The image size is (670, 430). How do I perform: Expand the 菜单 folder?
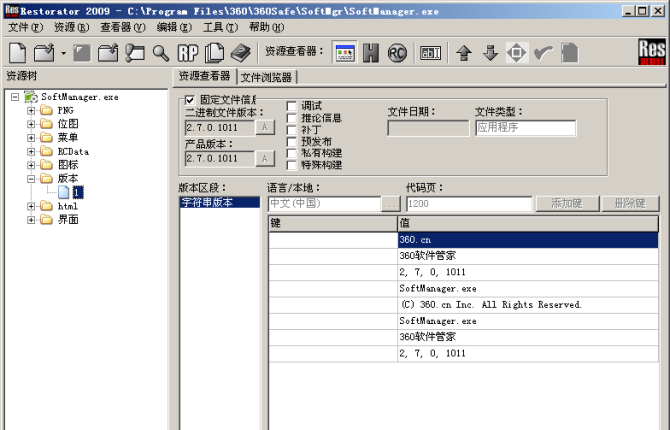[x=31, y=138]
